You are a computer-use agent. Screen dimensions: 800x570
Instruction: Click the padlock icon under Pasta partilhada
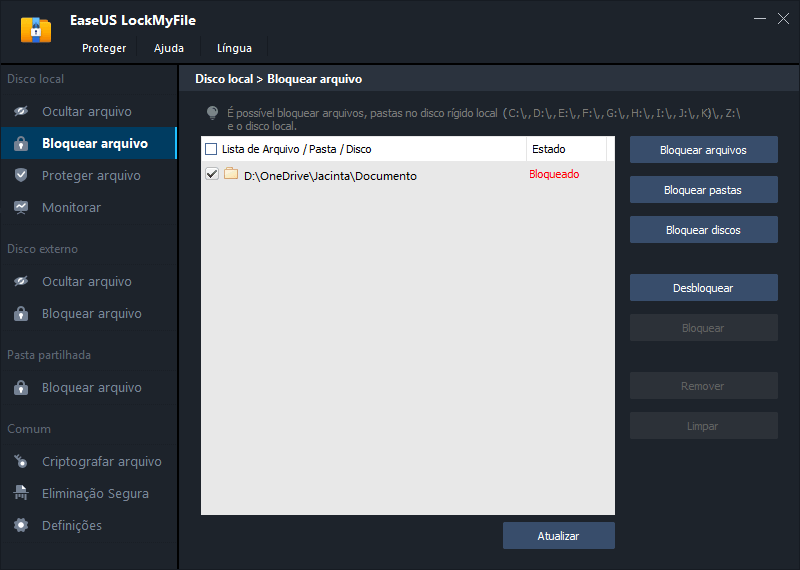click(x=21, y=387)
